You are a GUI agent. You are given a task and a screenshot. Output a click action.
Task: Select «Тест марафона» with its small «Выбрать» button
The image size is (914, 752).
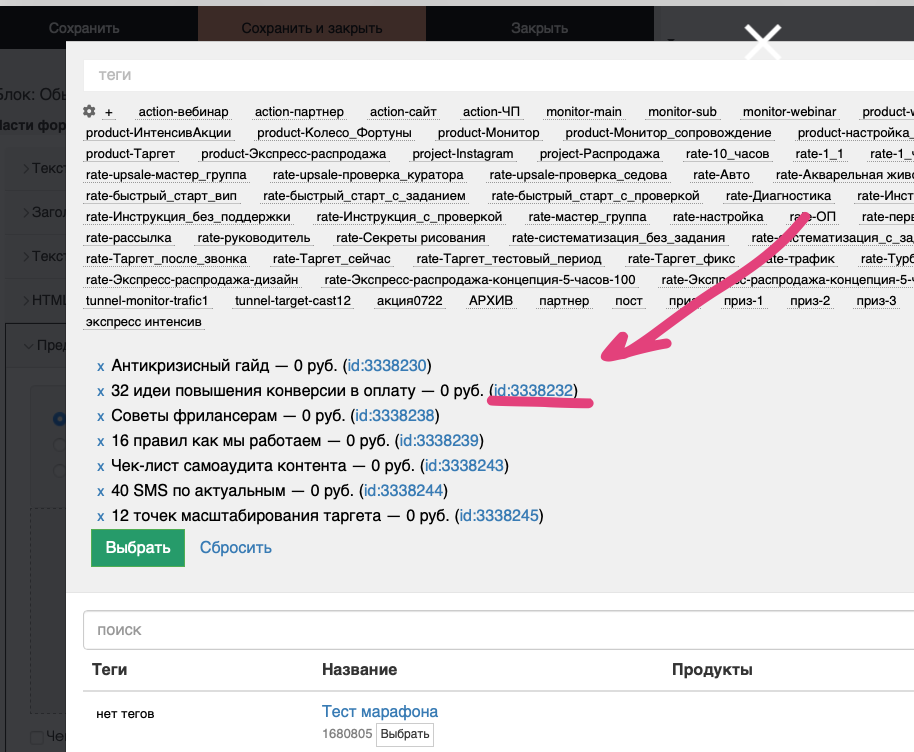tap(405, 734)
